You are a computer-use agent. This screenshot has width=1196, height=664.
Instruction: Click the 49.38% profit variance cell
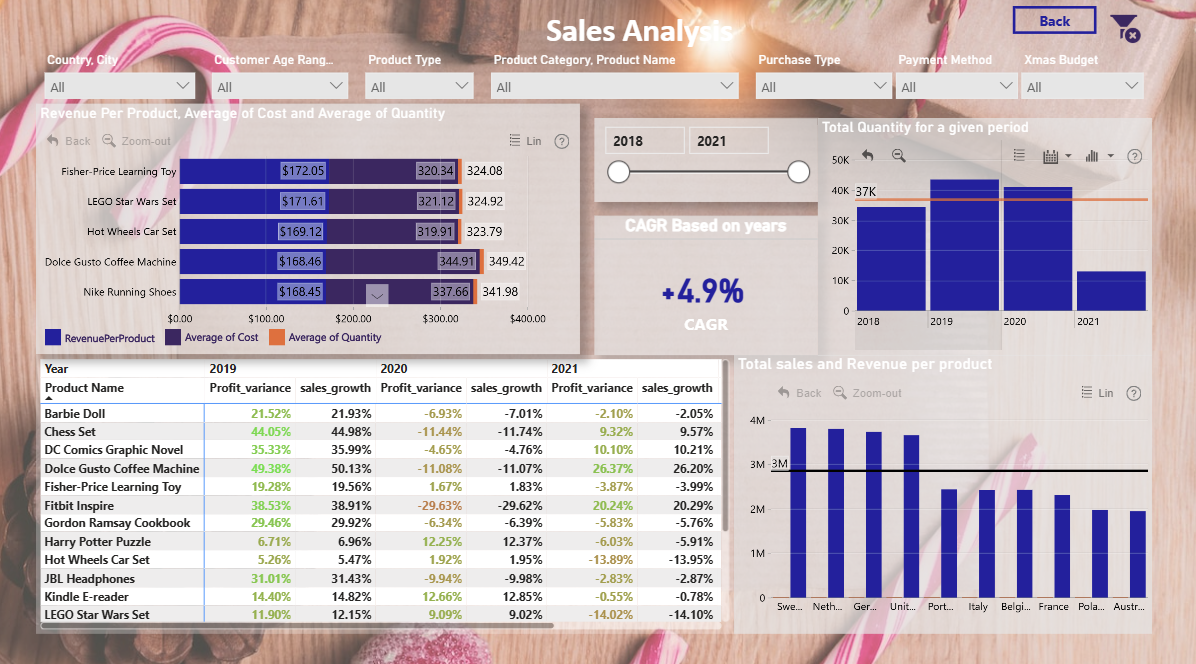[271, 469]
